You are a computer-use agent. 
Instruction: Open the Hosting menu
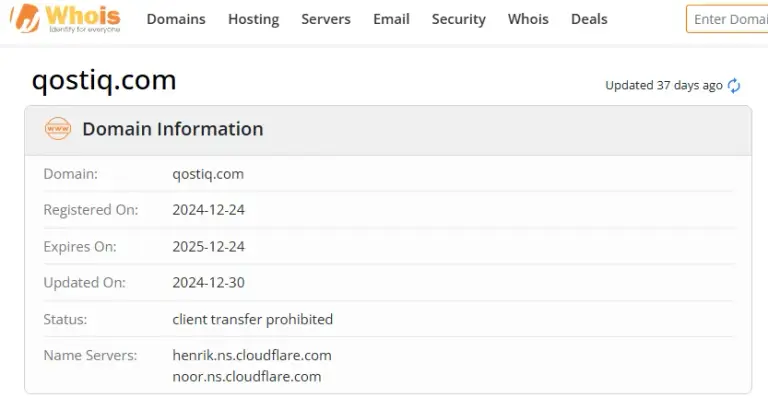(253, 19)
